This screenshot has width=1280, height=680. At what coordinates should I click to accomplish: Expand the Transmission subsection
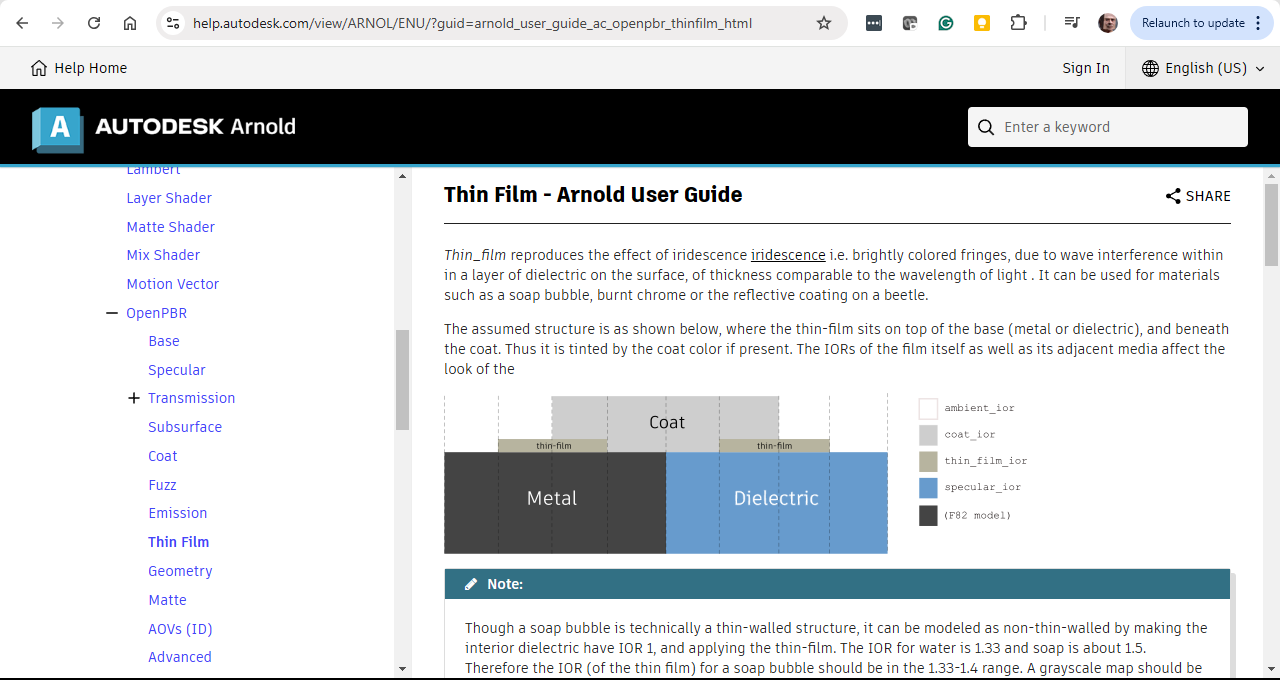134,398
